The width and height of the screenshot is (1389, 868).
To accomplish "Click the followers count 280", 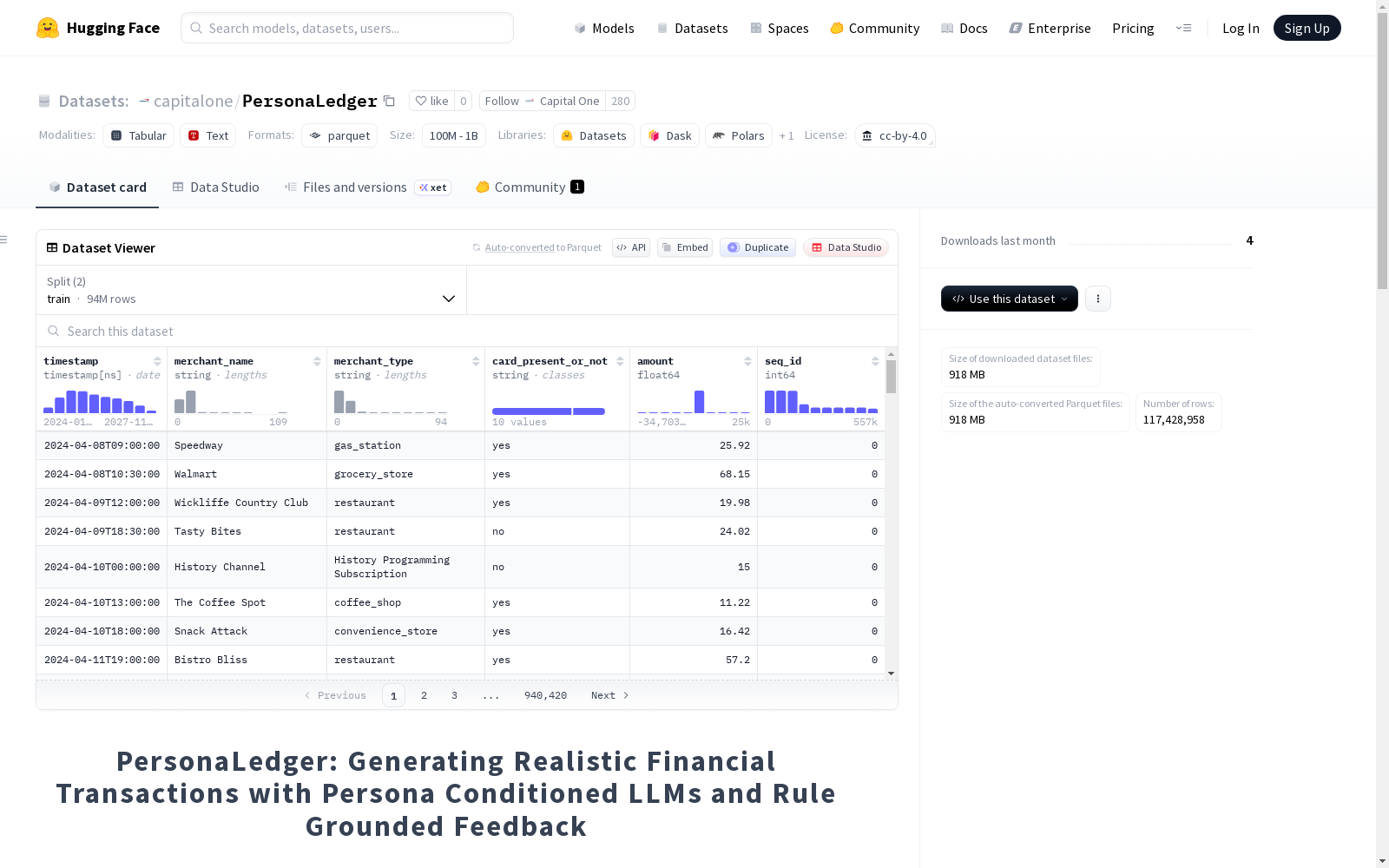I will tap(621, 101).
